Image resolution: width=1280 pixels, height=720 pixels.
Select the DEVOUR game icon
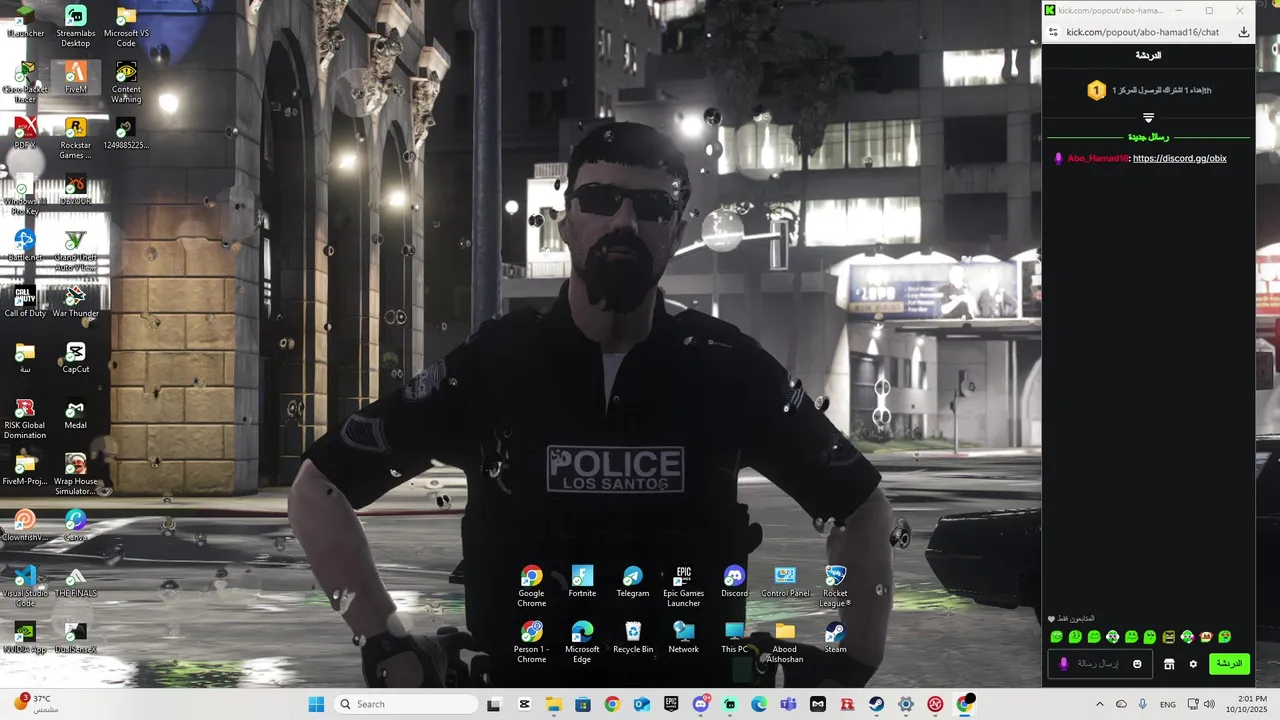coord(75,189)
